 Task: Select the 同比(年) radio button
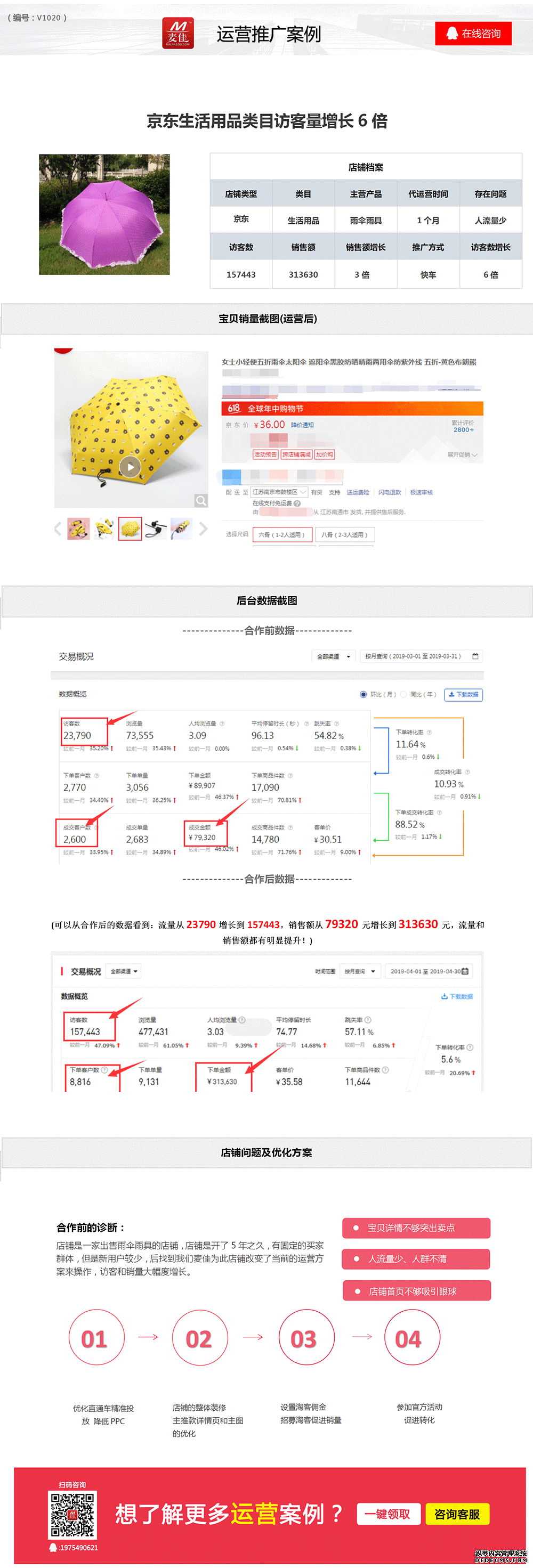click(403, 694)
